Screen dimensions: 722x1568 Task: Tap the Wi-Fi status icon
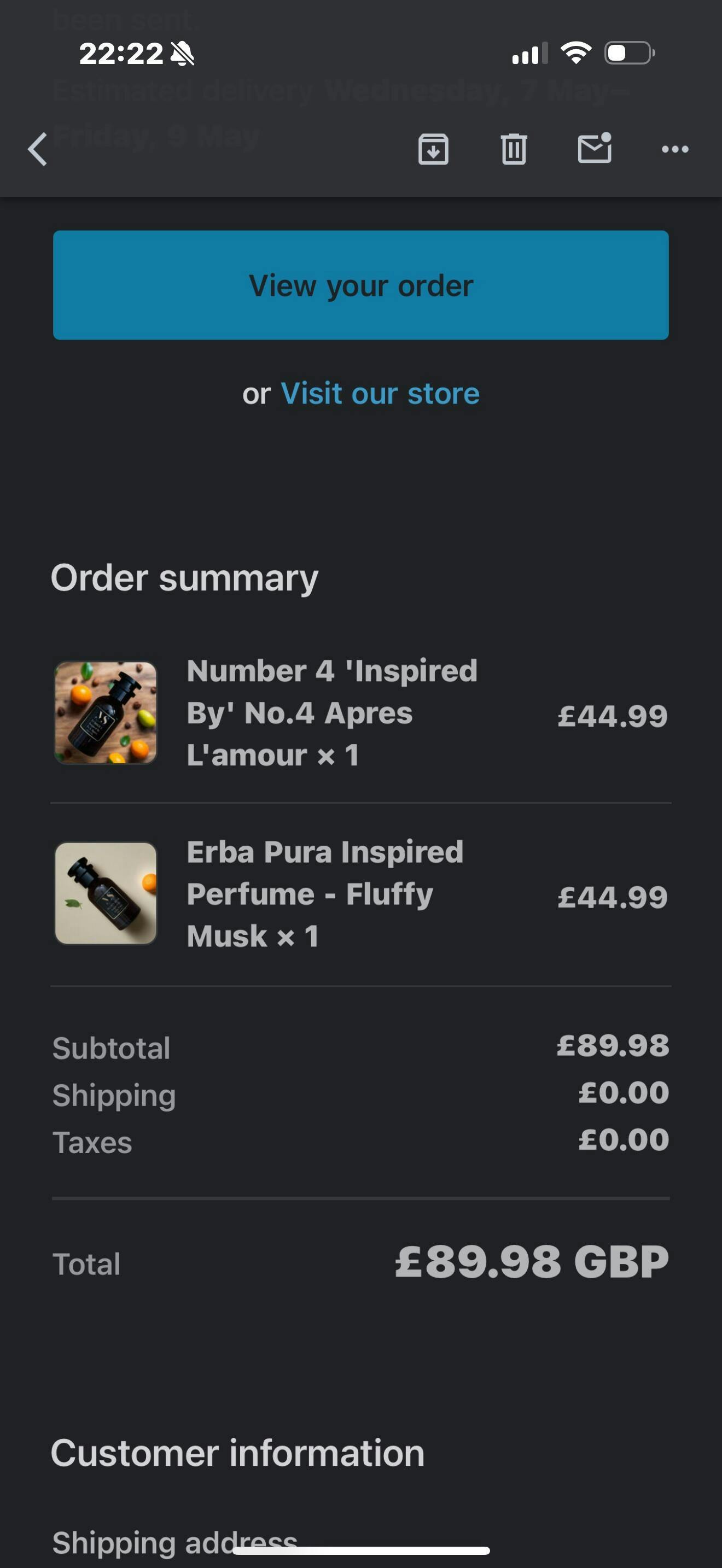575,53
